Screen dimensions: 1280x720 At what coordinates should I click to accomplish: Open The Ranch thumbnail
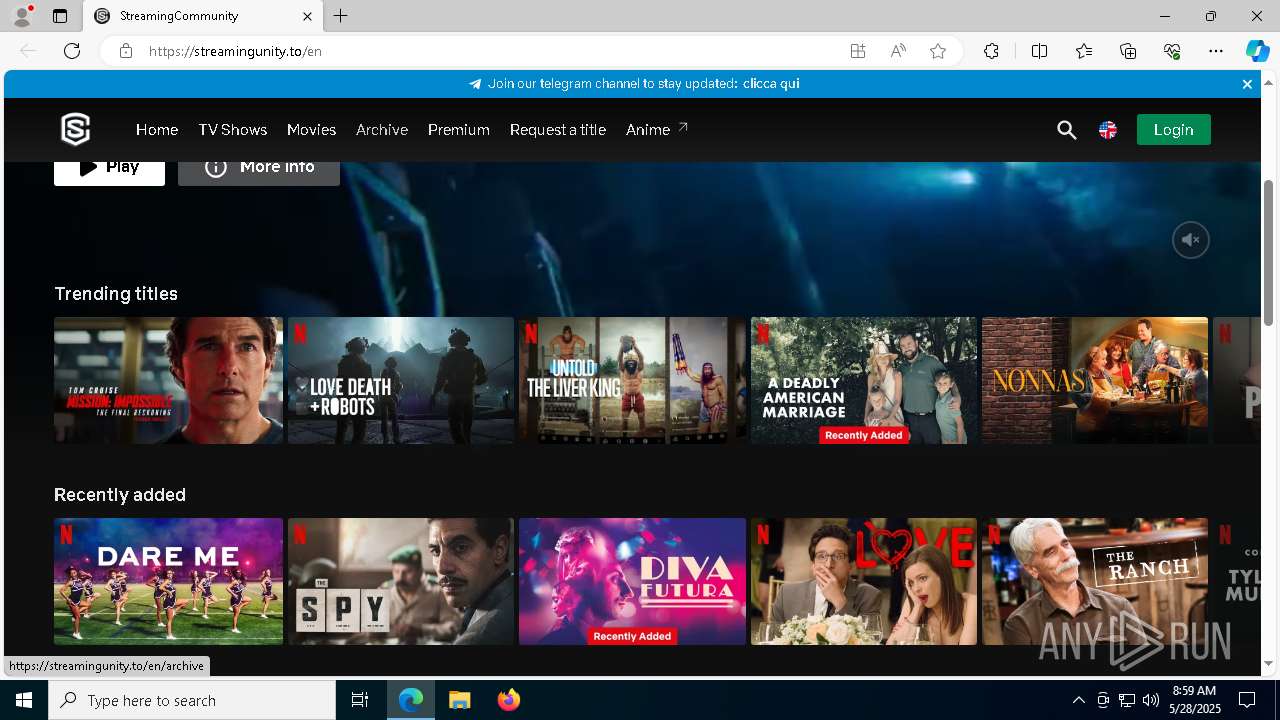pos(1095,581)
